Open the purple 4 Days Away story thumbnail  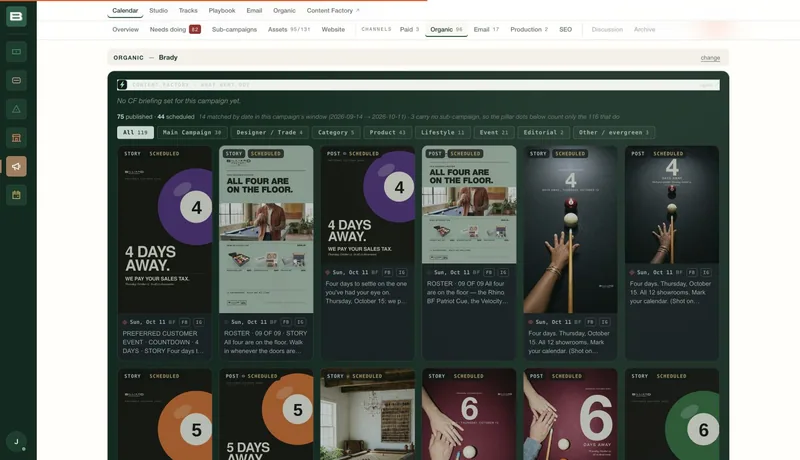click(165, 229)
